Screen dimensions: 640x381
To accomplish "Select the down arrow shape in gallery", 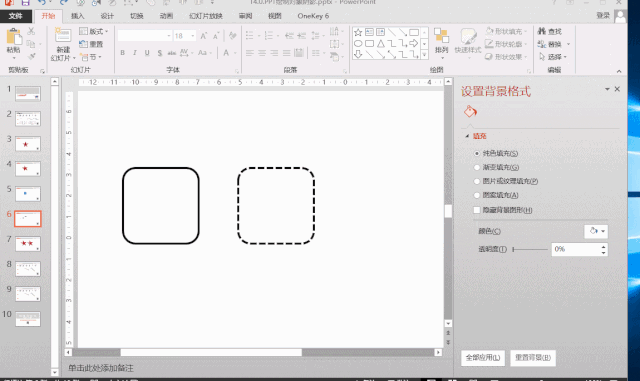I will [358, 54].
